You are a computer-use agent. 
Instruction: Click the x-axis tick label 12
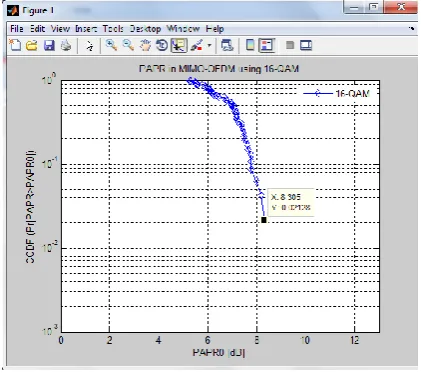pyautogui.click(x=354, y=340)
